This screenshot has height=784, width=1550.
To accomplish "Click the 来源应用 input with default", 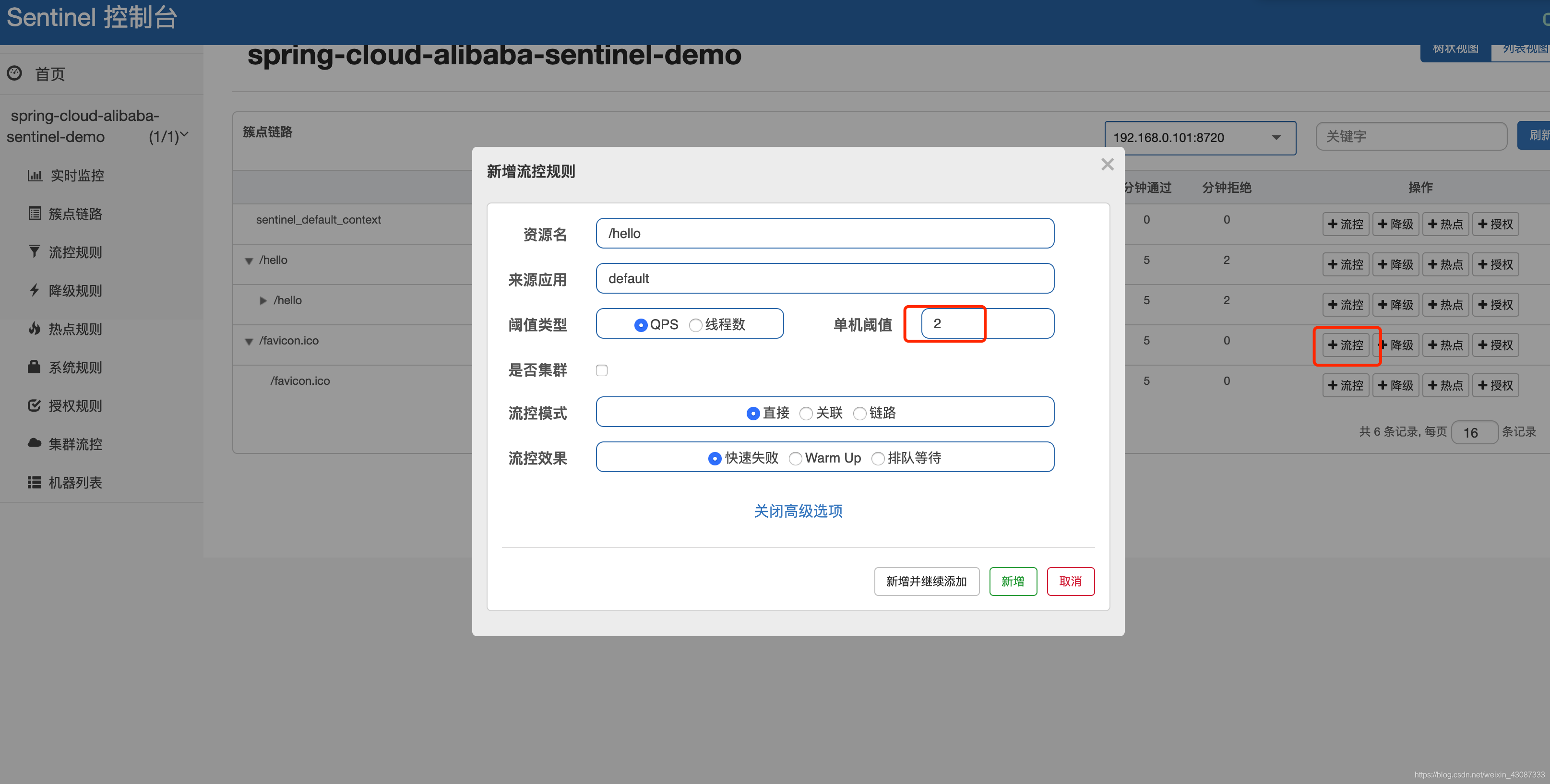I will (x=825, y=278).
